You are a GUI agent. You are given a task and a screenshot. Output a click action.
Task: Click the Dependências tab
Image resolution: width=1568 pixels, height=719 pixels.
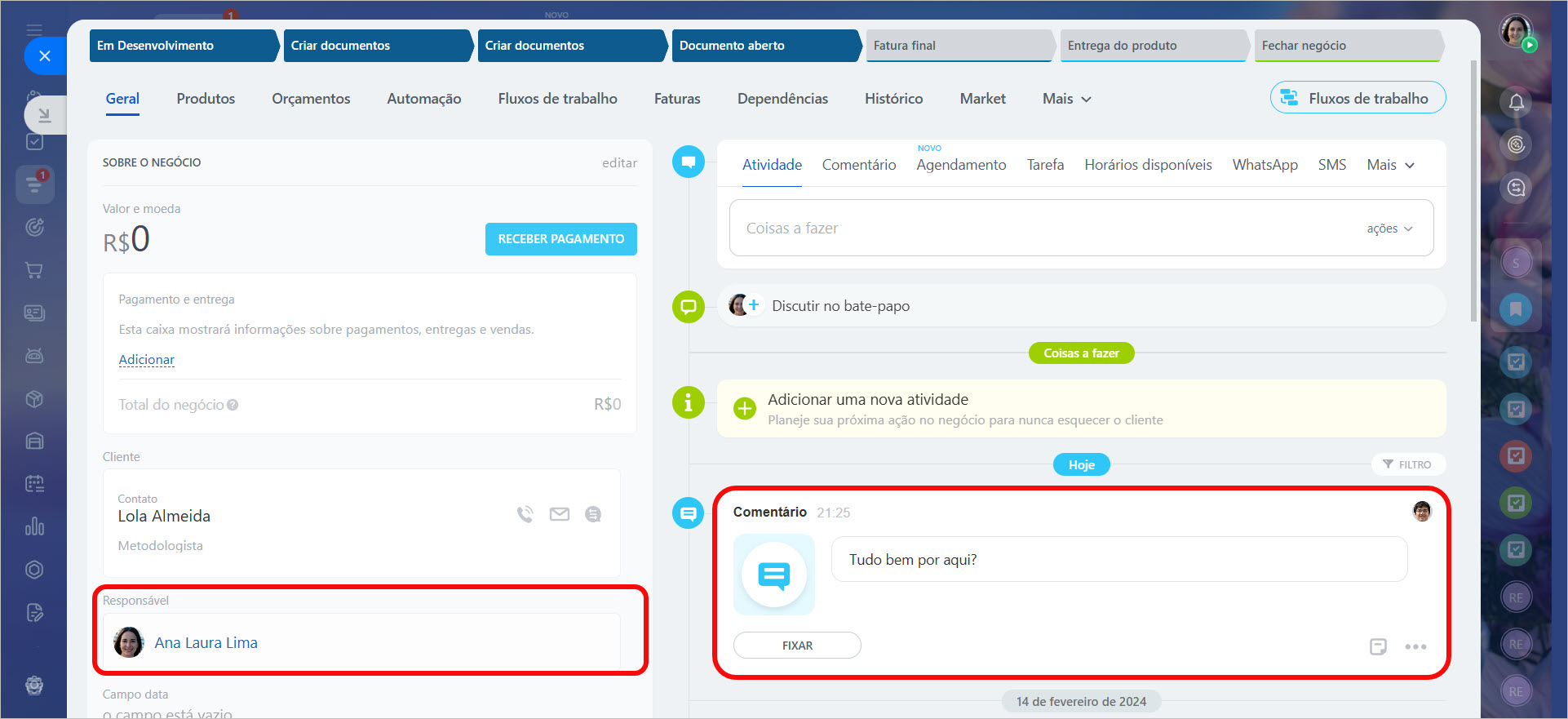point(782,99)
